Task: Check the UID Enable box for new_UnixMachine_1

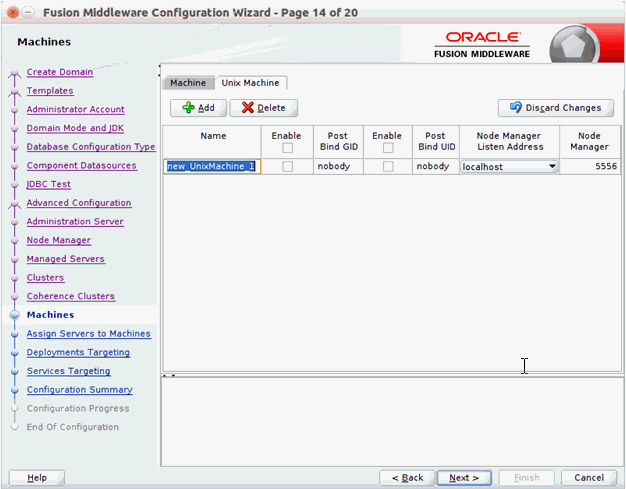Action: click(388, 166)
